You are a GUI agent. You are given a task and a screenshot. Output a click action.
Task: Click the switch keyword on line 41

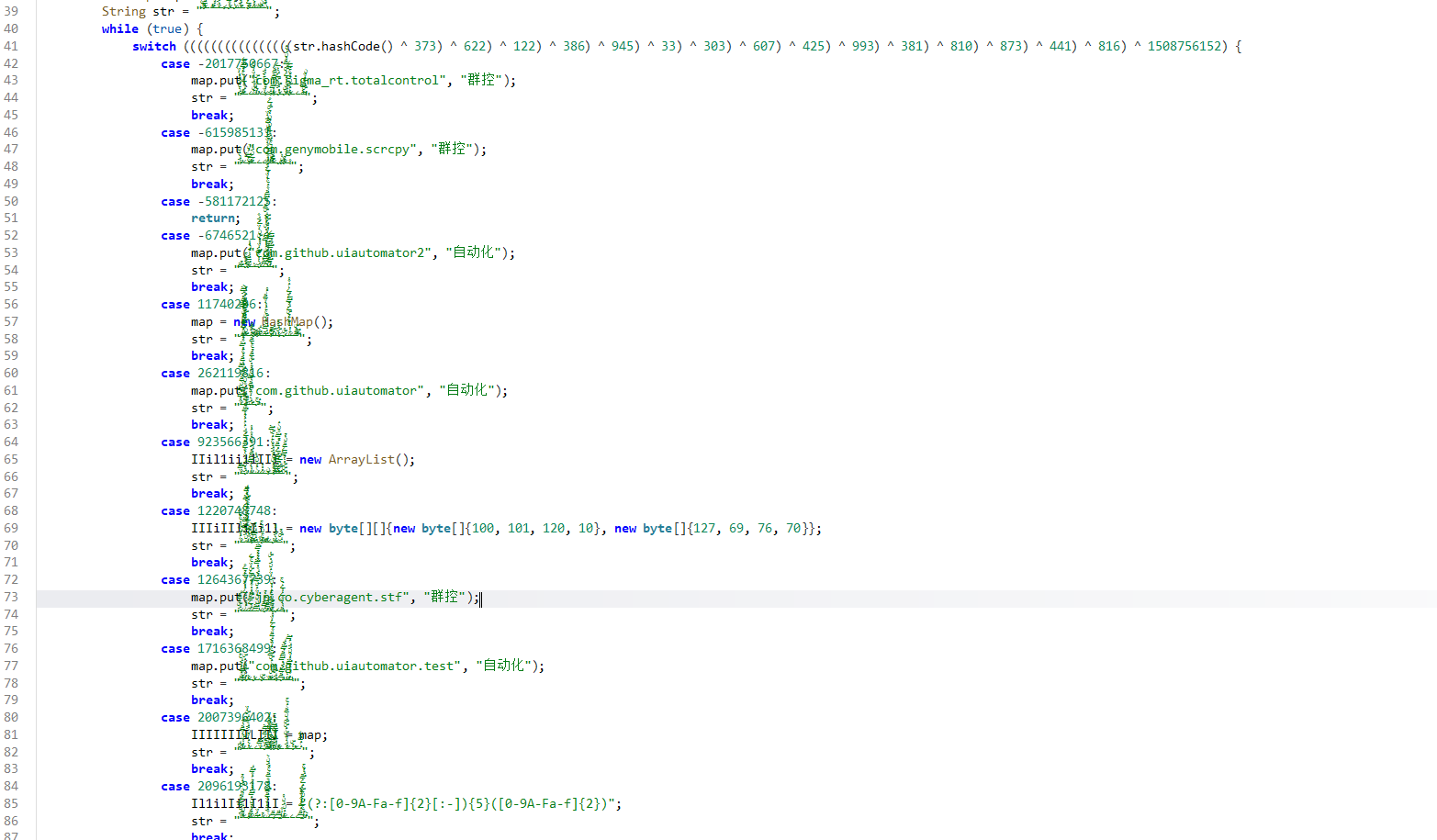coord(153,46)
